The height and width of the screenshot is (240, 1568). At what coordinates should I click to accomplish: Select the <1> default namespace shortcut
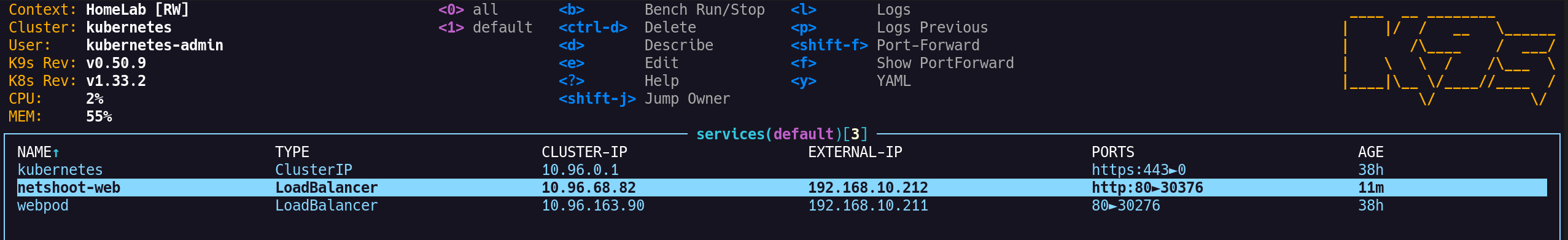click(x=486, y=28)
